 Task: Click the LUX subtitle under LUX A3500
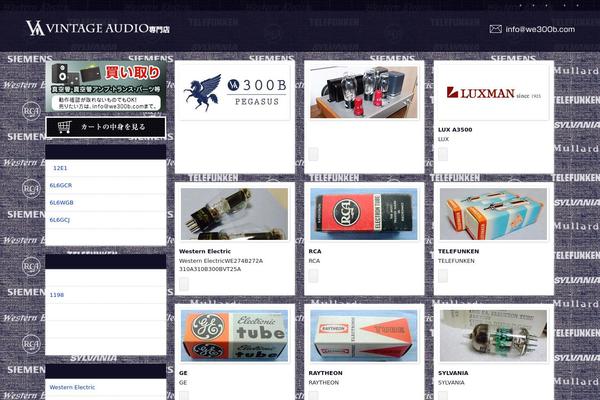coord(443,139)
